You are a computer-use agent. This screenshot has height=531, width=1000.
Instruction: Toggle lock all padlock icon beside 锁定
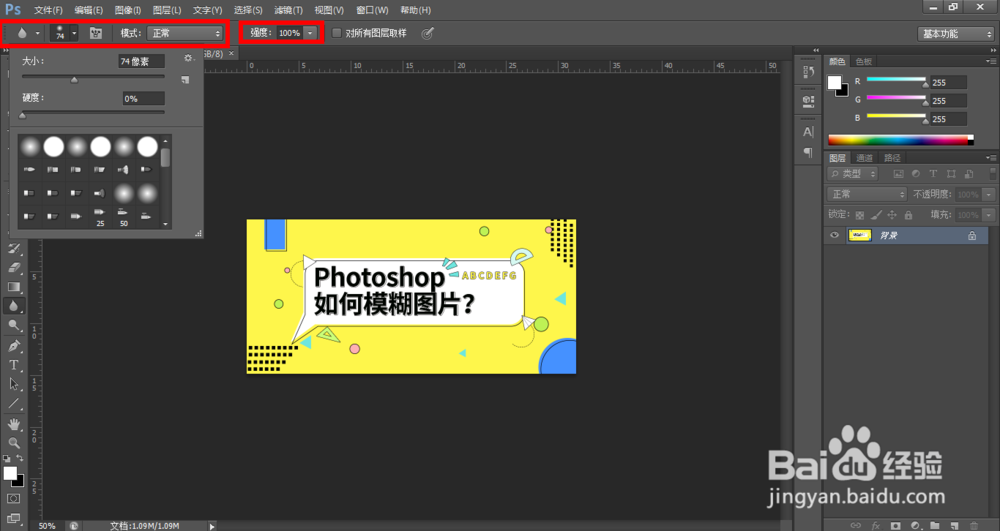908,215
